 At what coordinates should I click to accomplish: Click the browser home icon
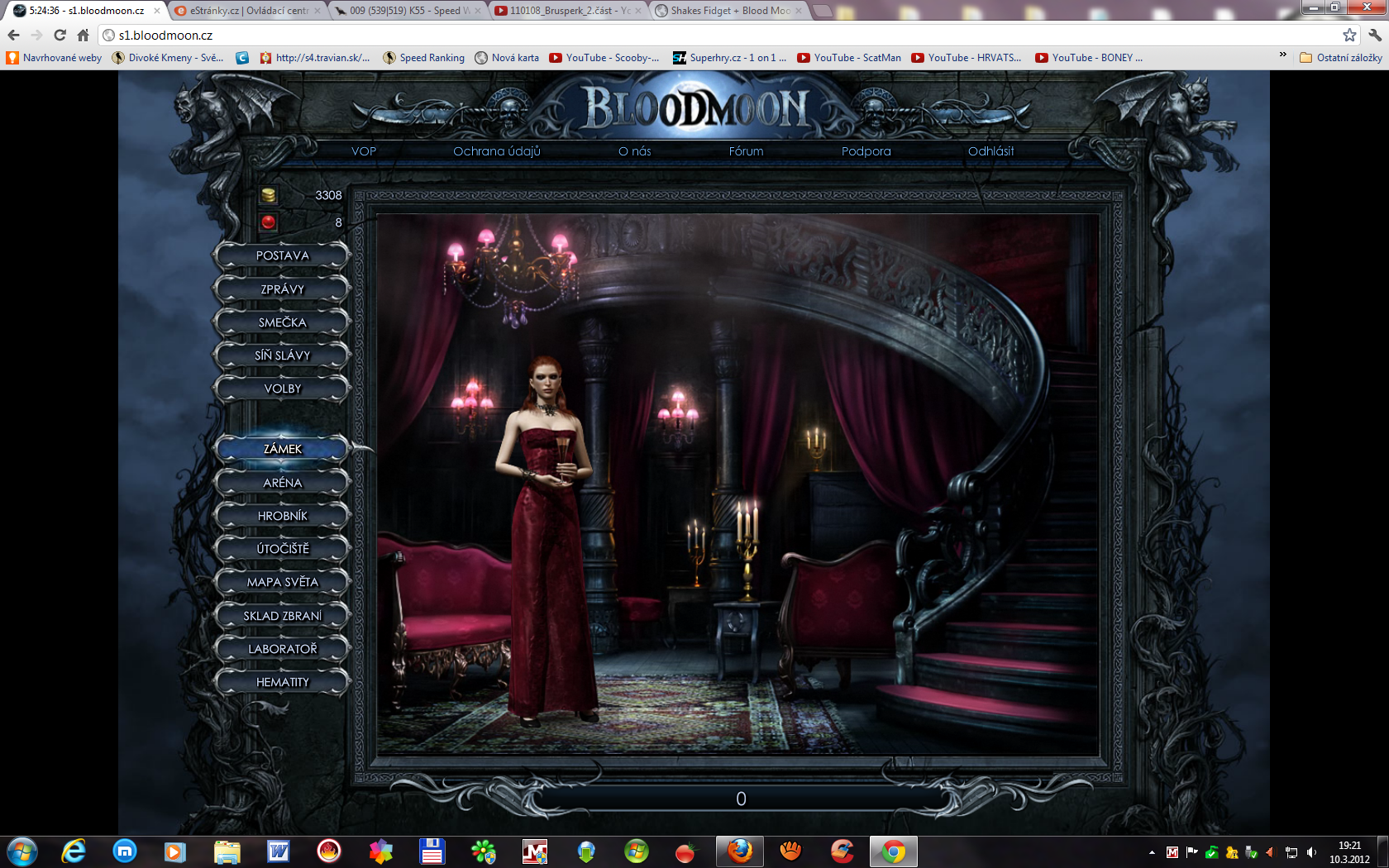coord(83,35)
